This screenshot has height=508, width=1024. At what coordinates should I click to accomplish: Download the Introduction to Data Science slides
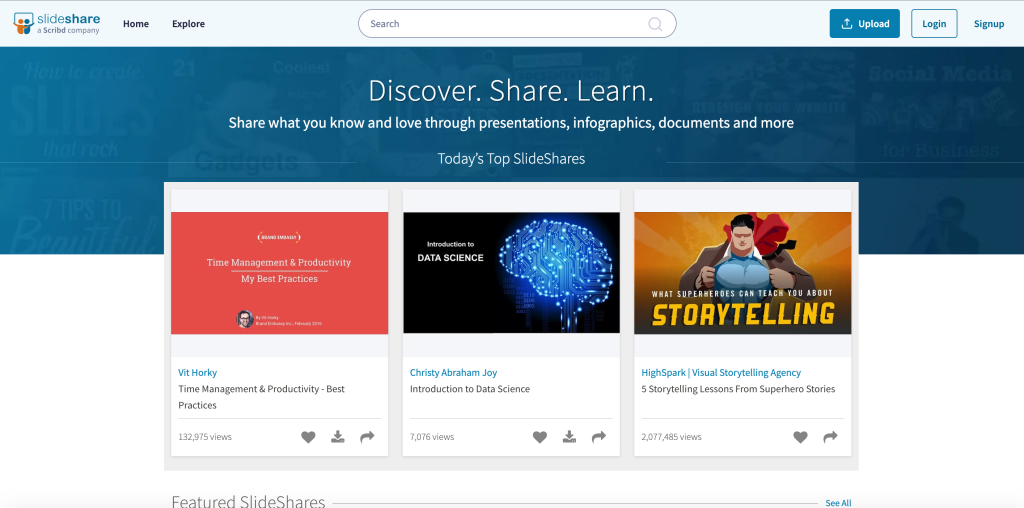point(569,437)
